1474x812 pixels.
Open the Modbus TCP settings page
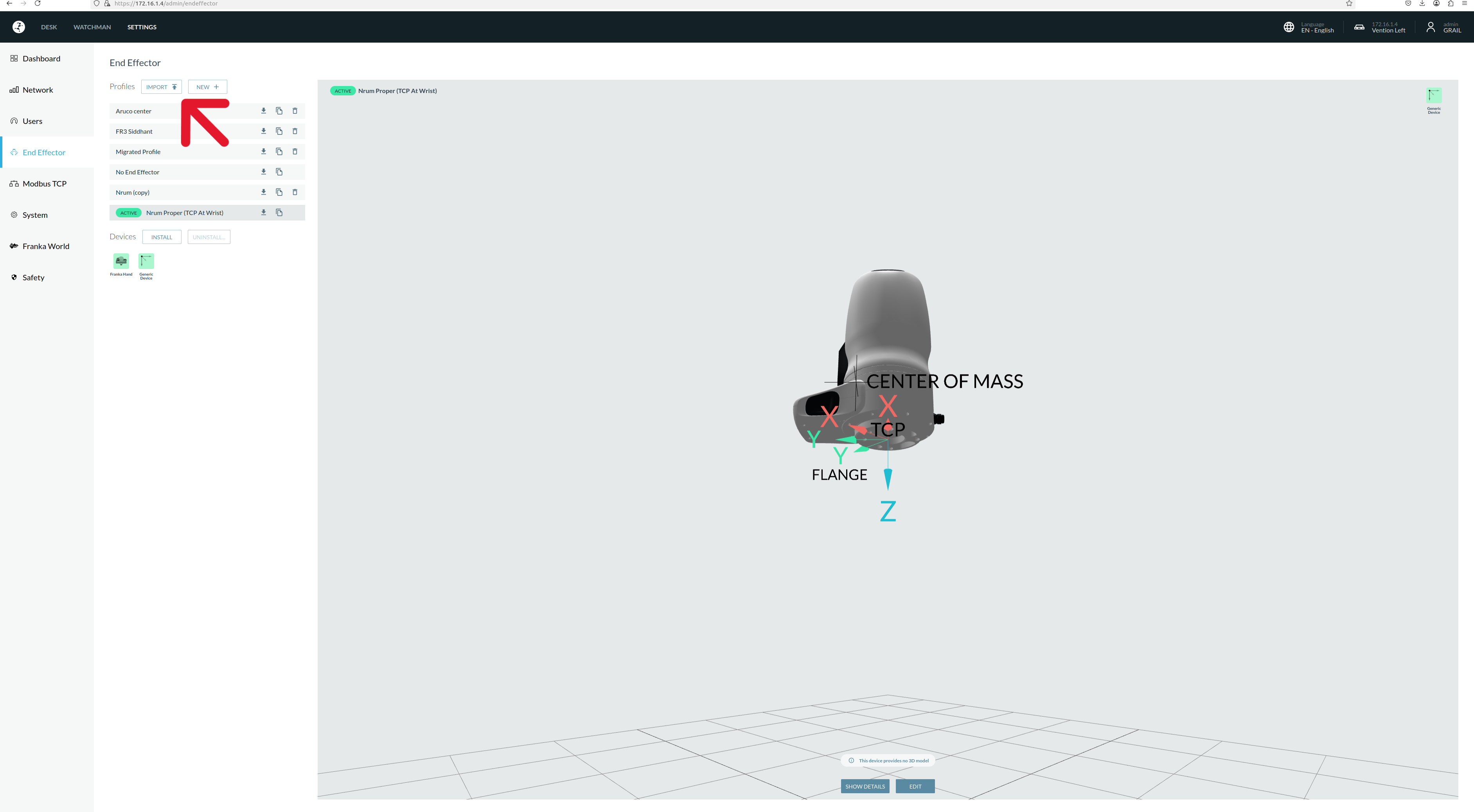click(x=44, y=184)
